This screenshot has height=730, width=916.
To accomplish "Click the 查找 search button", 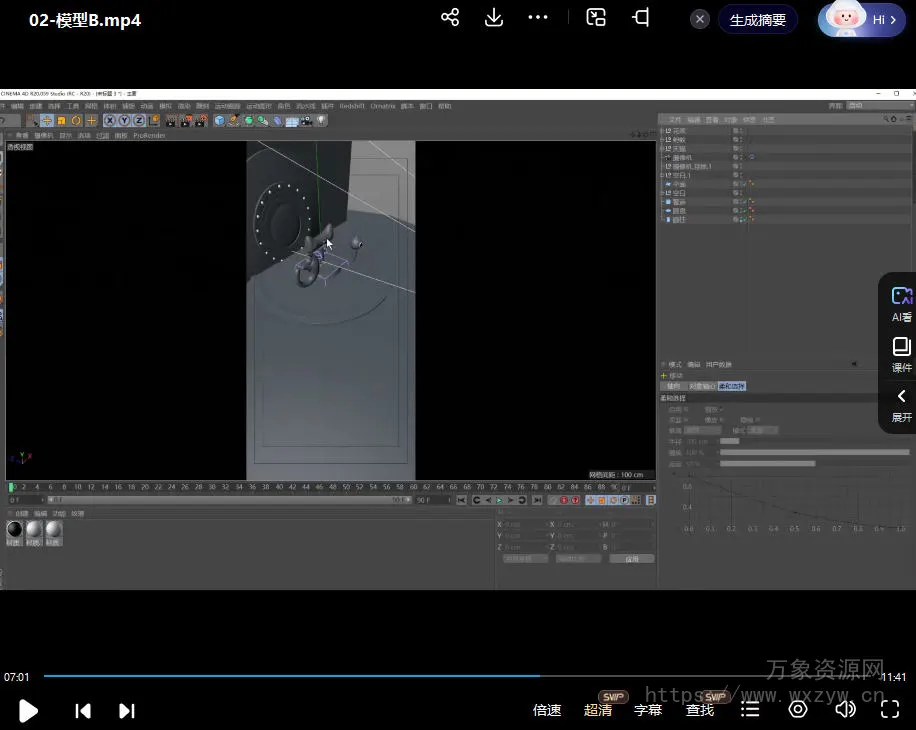I will [x=700, y=710].
